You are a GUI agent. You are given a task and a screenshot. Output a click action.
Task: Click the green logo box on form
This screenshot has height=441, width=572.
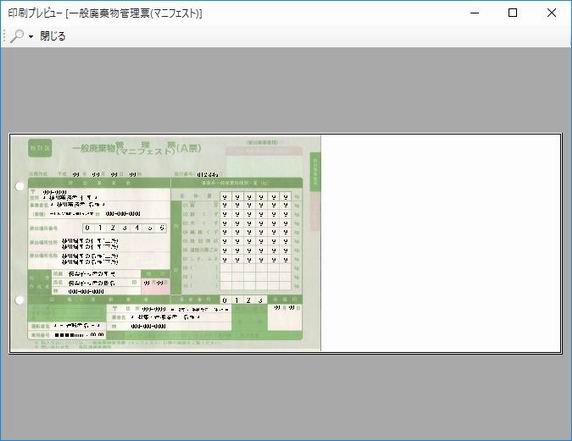click(x=40, y=148)
